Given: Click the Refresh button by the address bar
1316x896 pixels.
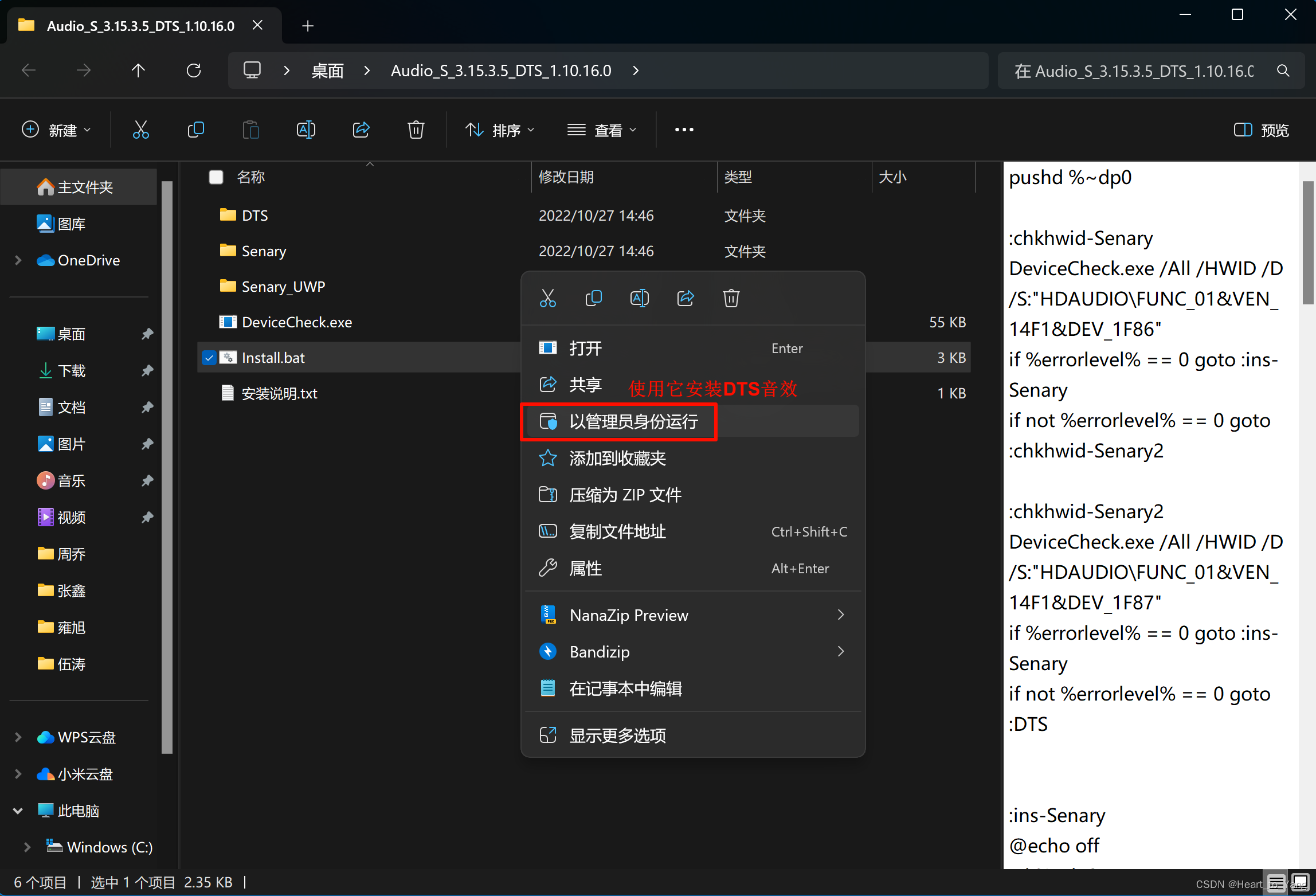Looking at the screenshot, I should click(x=194, y=71).
